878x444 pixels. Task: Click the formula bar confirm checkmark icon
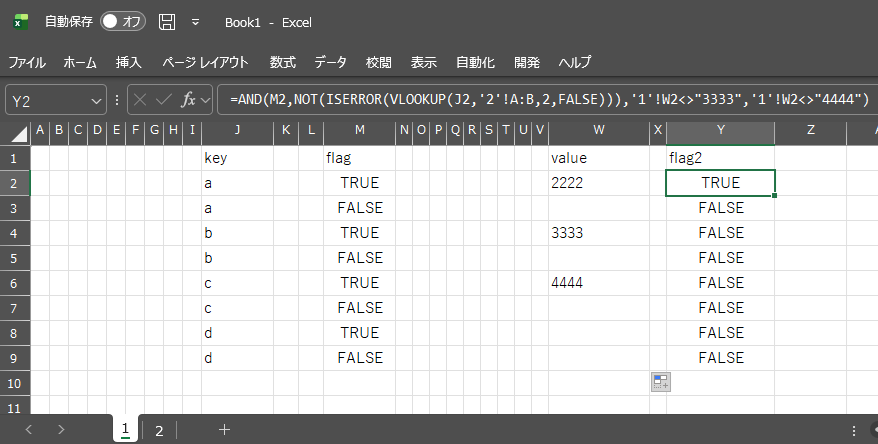[164, 100]
